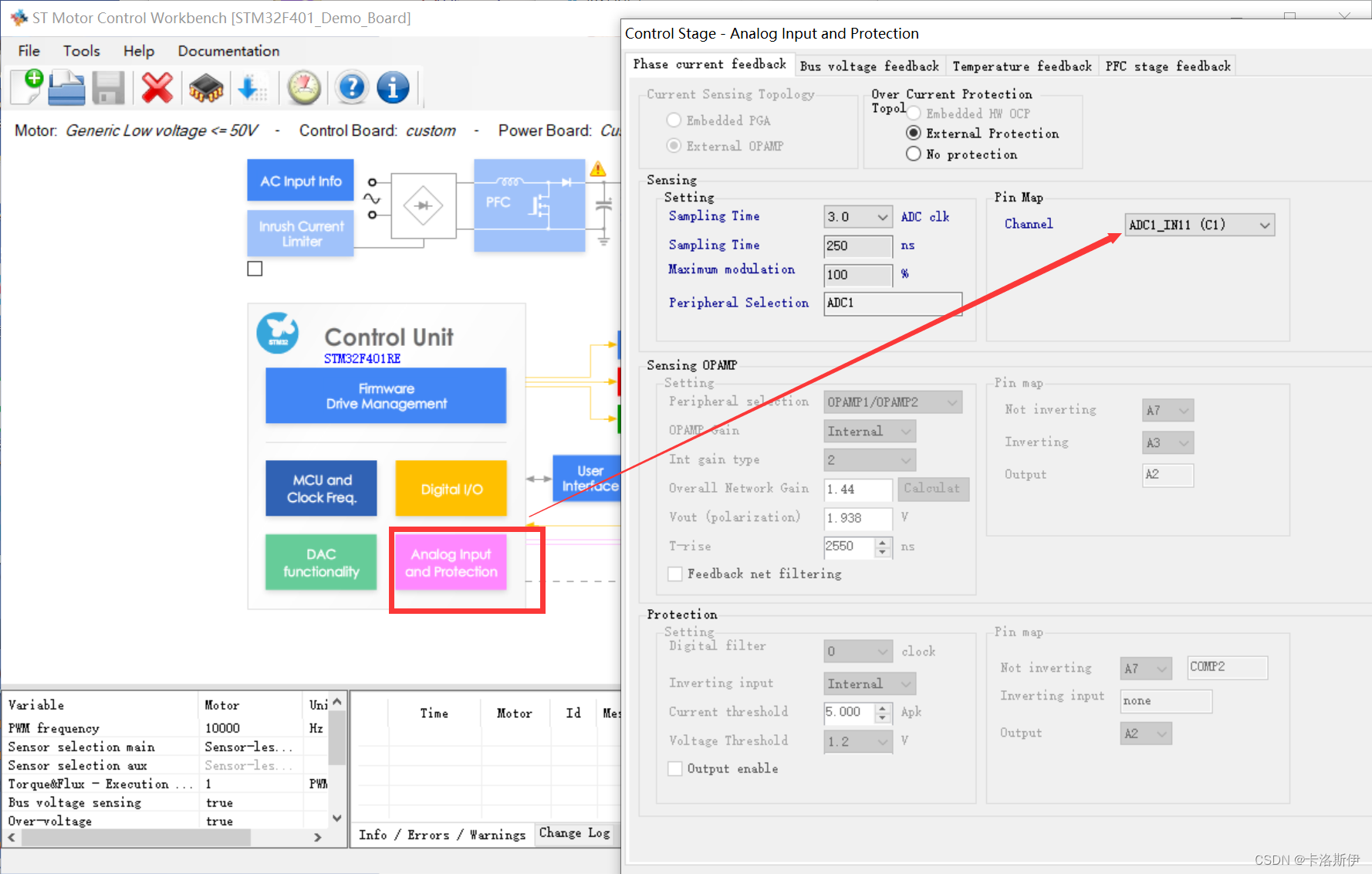The height and width of the screenshot is (874, 1372).
Task: Switch to Change Log tab
Action: [x=575, y=833]
